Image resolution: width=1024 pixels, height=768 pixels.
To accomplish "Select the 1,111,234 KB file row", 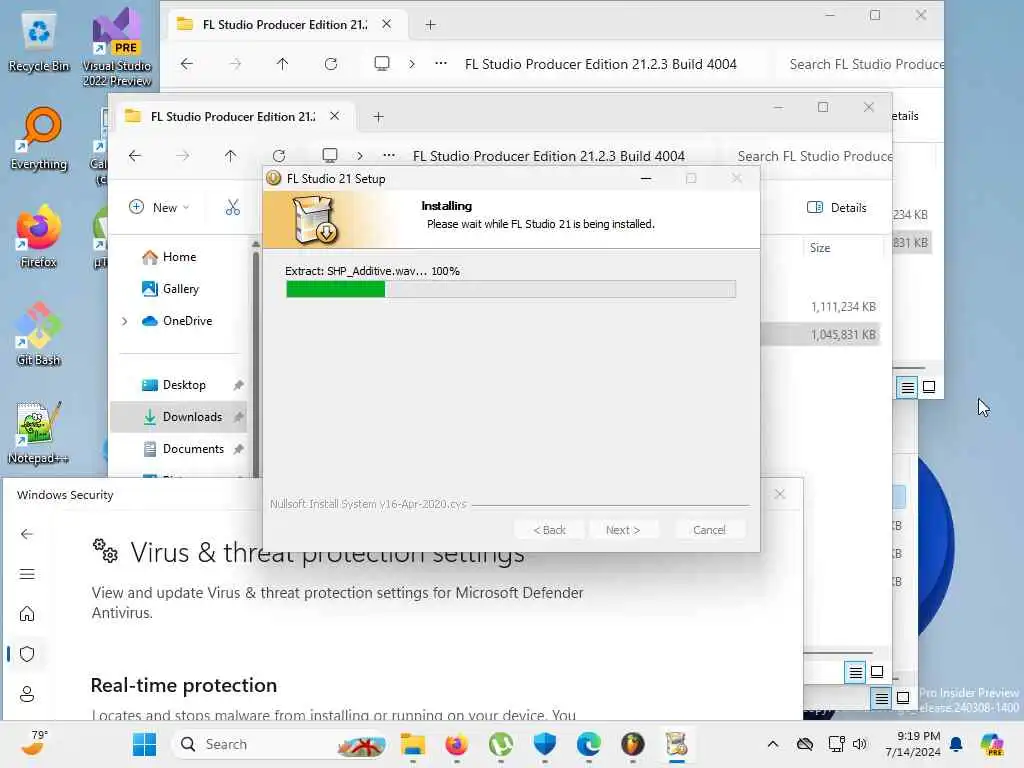I will tap(821, 306).
